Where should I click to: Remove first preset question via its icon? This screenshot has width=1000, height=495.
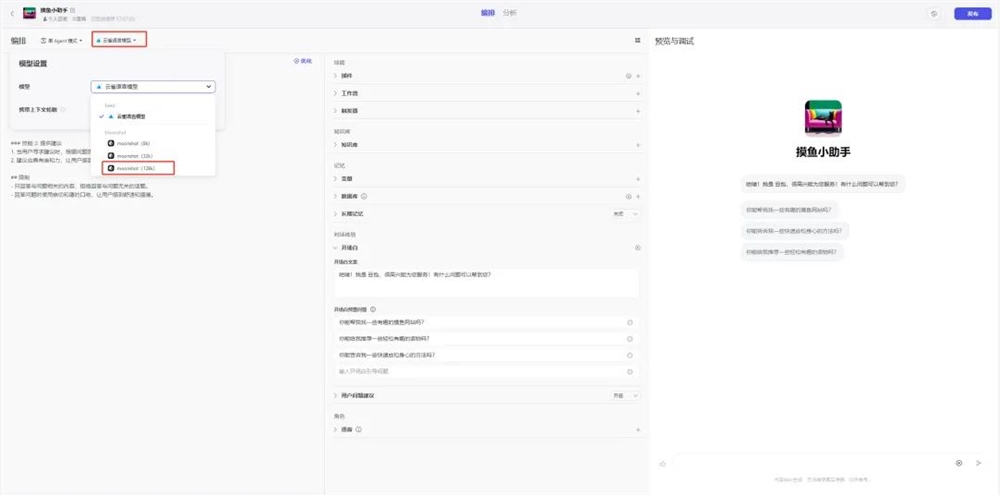click(629, 322)
